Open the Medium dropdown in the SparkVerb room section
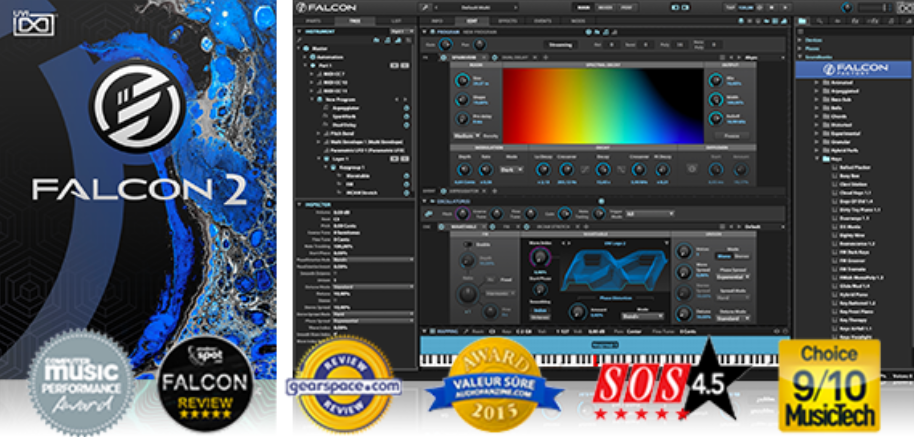 pos(466,135)
